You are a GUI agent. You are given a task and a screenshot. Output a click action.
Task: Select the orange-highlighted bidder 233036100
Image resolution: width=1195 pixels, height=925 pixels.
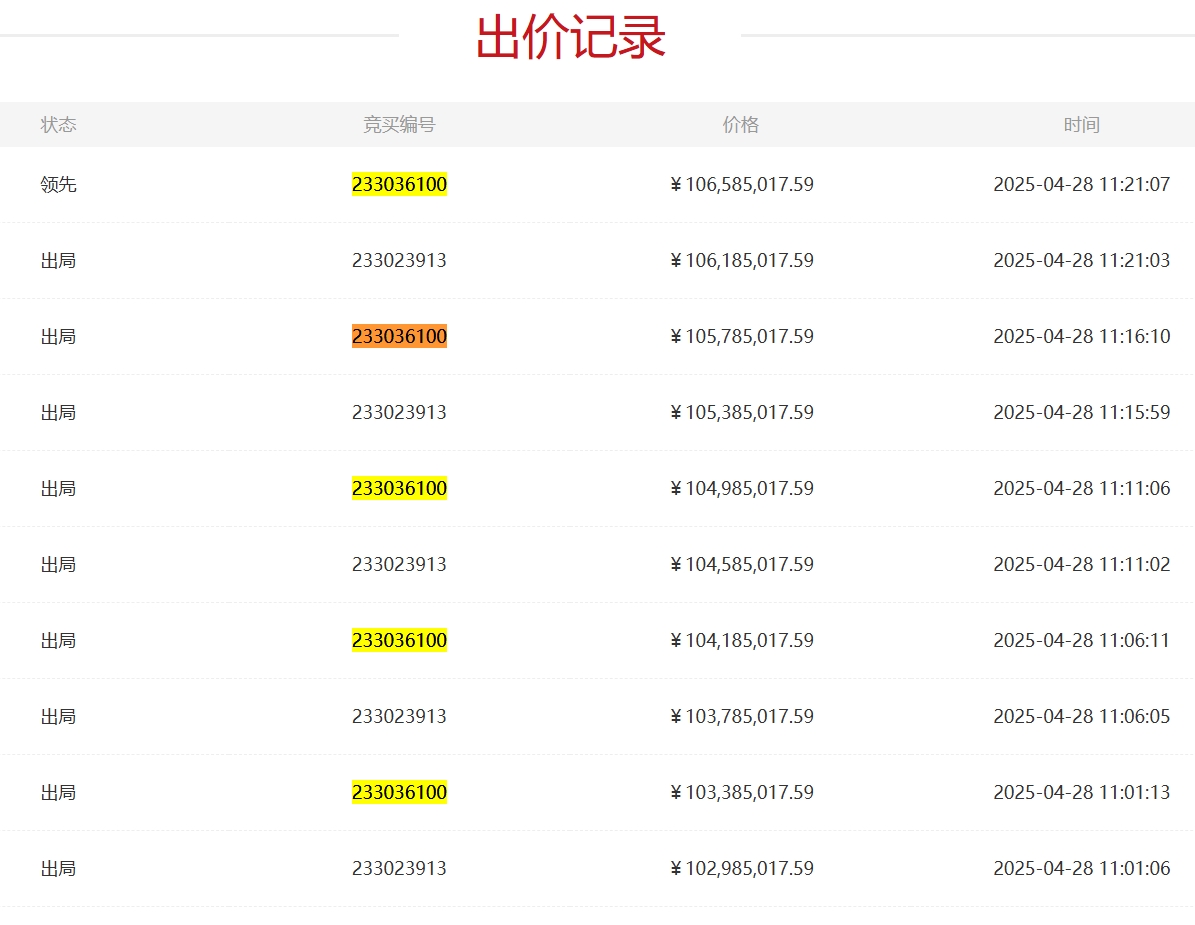[399, 336]
